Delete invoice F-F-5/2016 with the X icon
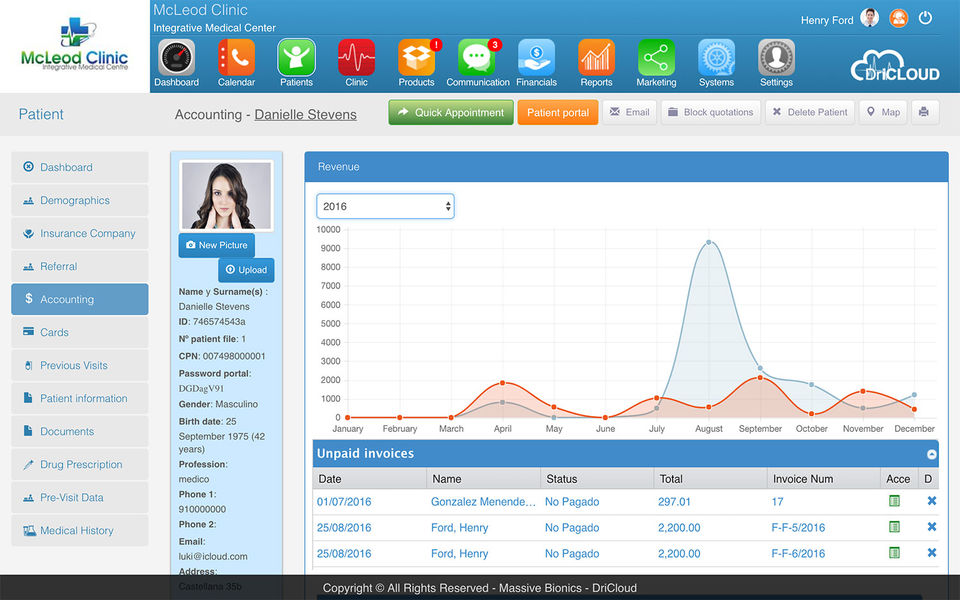The width and height of the screenshot is (960, 600). coord(932,527)
